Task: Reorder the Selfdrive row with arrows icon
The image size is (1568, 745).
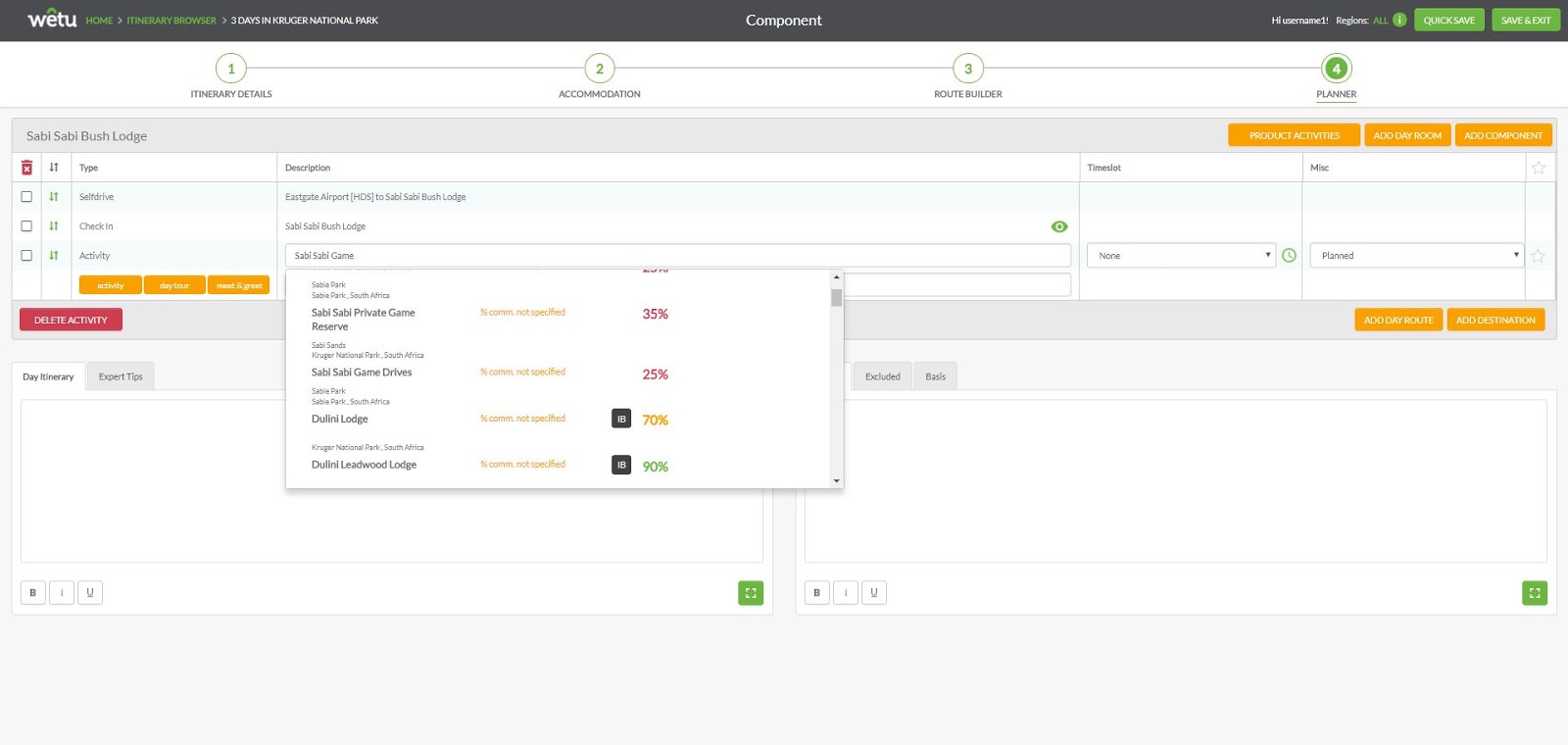Action: (x=54, y=197)
